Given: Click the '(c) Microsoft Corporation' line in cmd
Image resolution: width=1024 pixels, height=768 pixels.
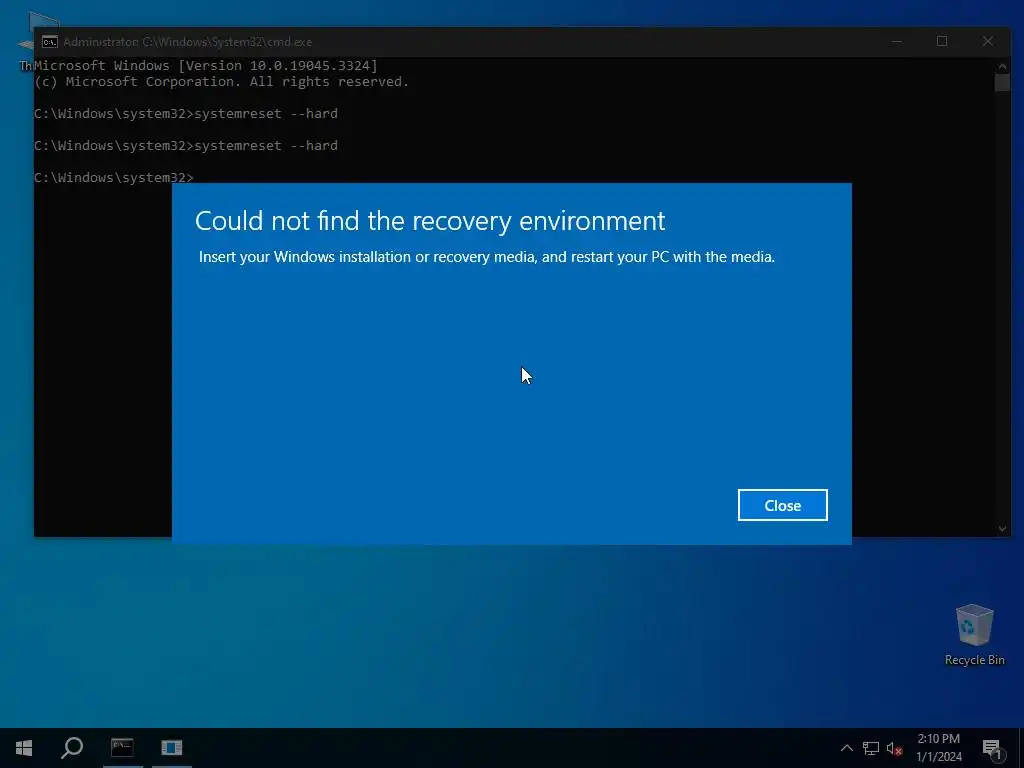Looking at the screenshot, I should (x=221, y=82).
